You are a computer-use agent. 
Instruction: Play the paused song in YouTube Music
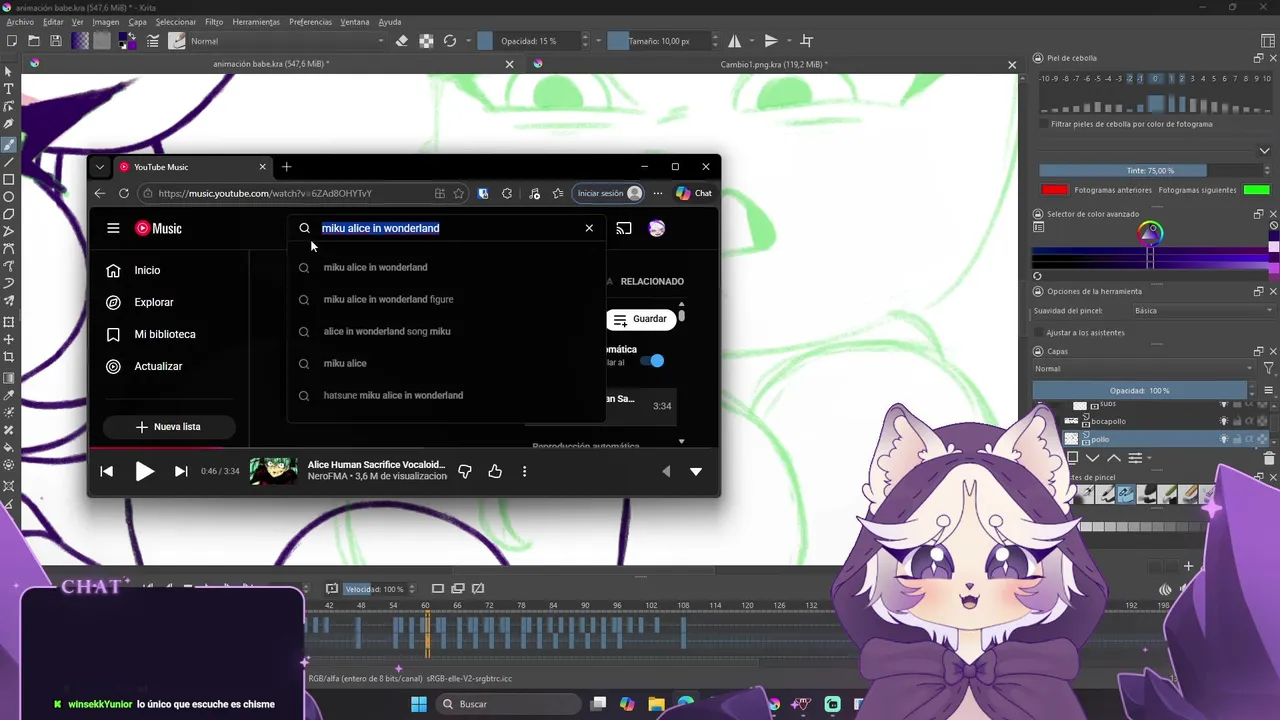point(145,471)
